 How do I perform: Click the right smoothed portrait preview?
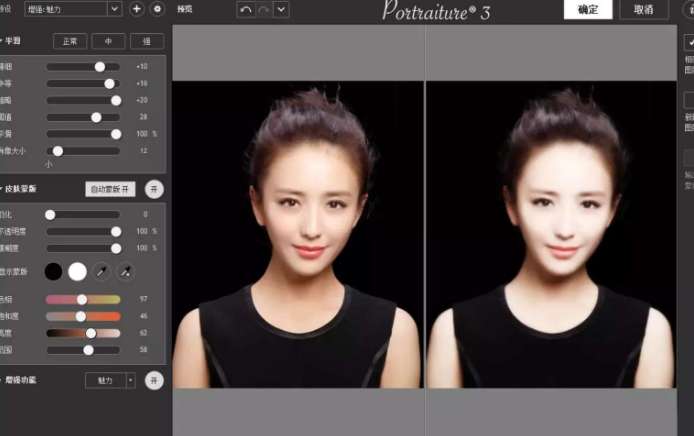(551, 235)
